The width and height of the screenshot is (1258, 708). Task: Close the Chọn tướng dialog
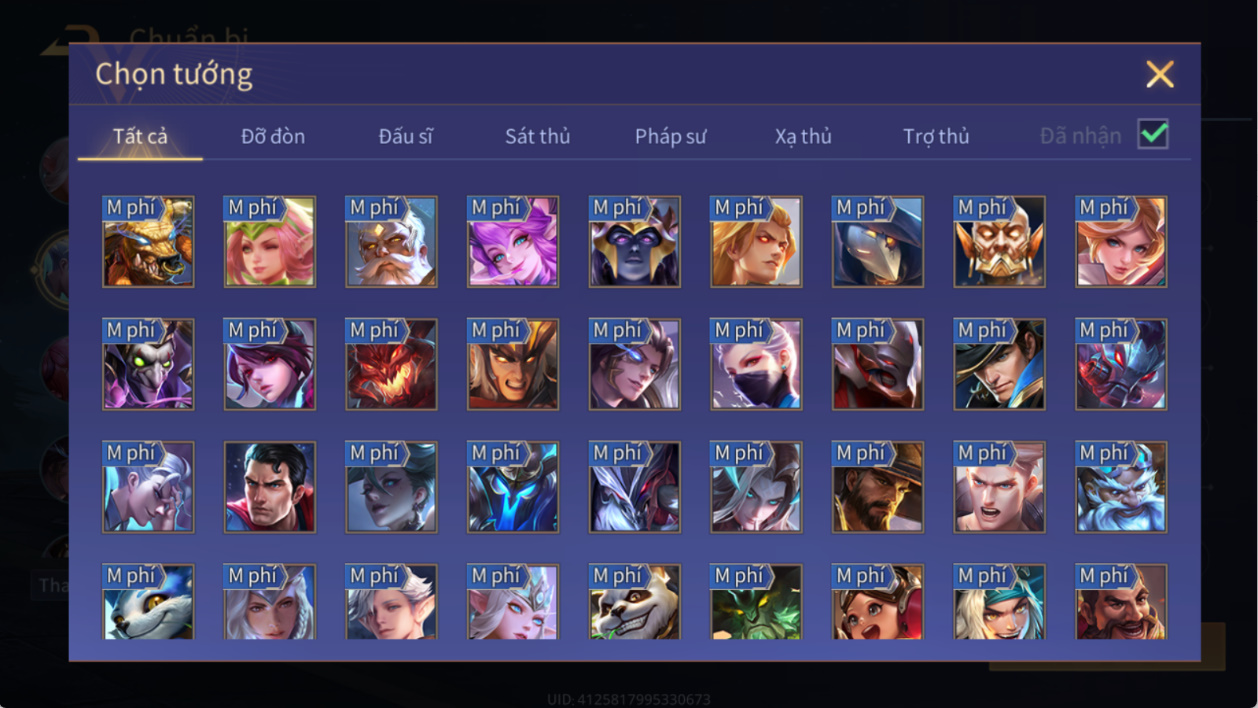click(x=1160, y=74)
